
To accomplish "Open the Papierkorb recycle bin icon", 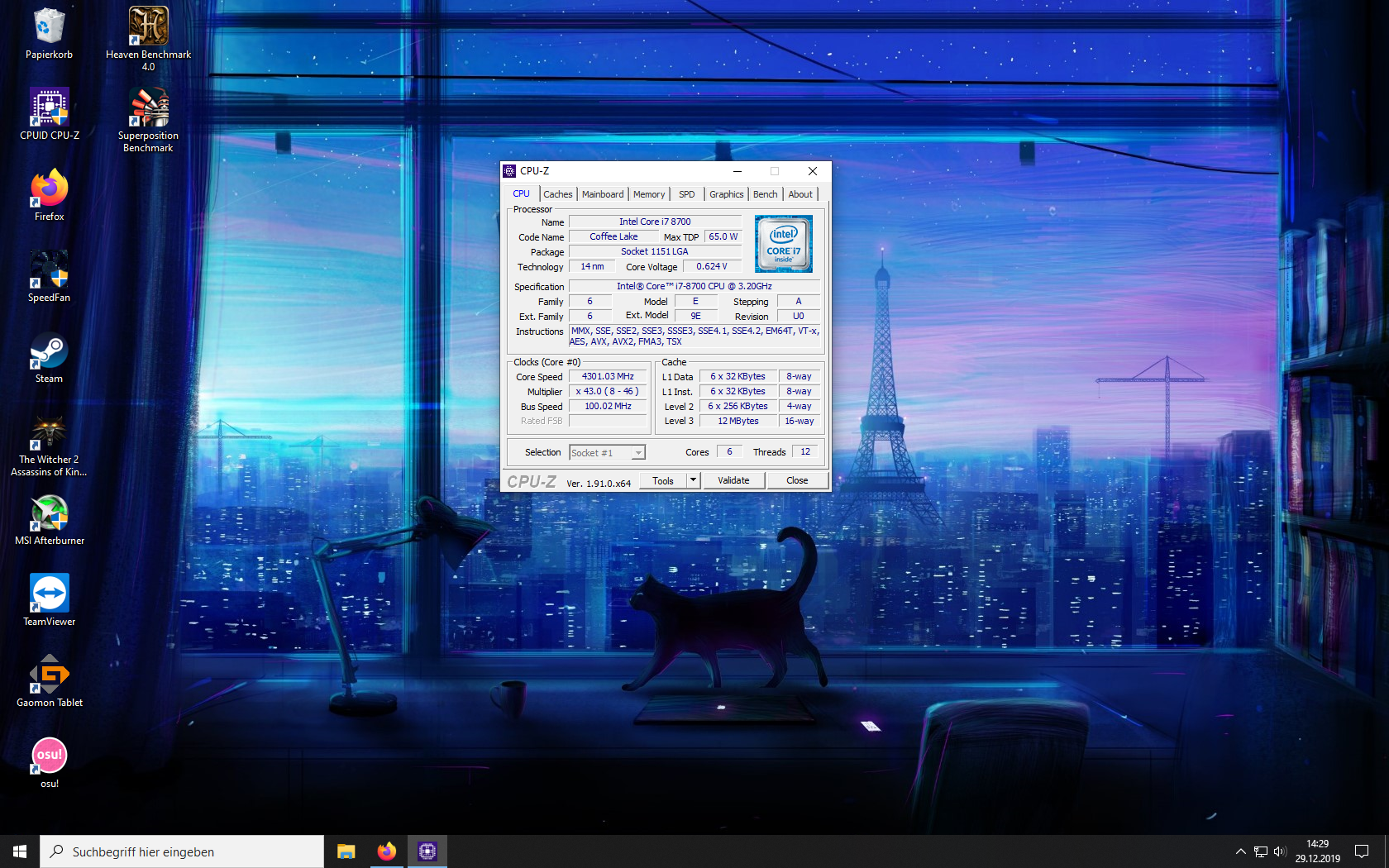I will [x=49, y=34].
